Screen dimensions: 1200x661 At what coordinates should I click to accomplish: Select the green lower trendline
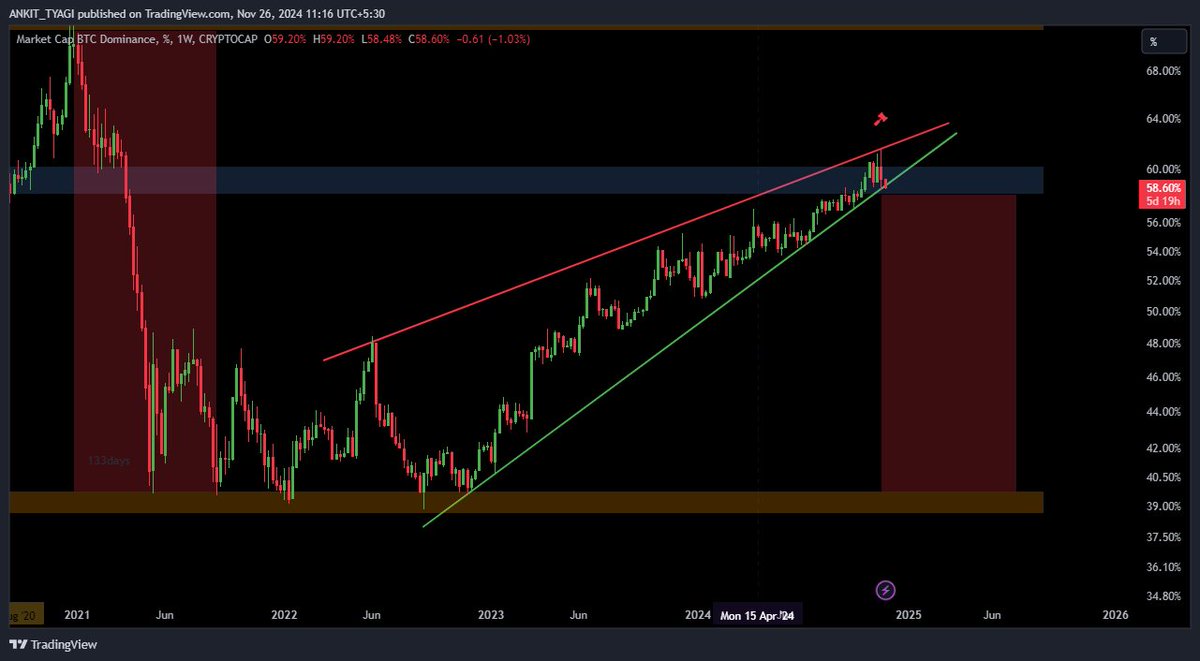(x=690, y=328)
